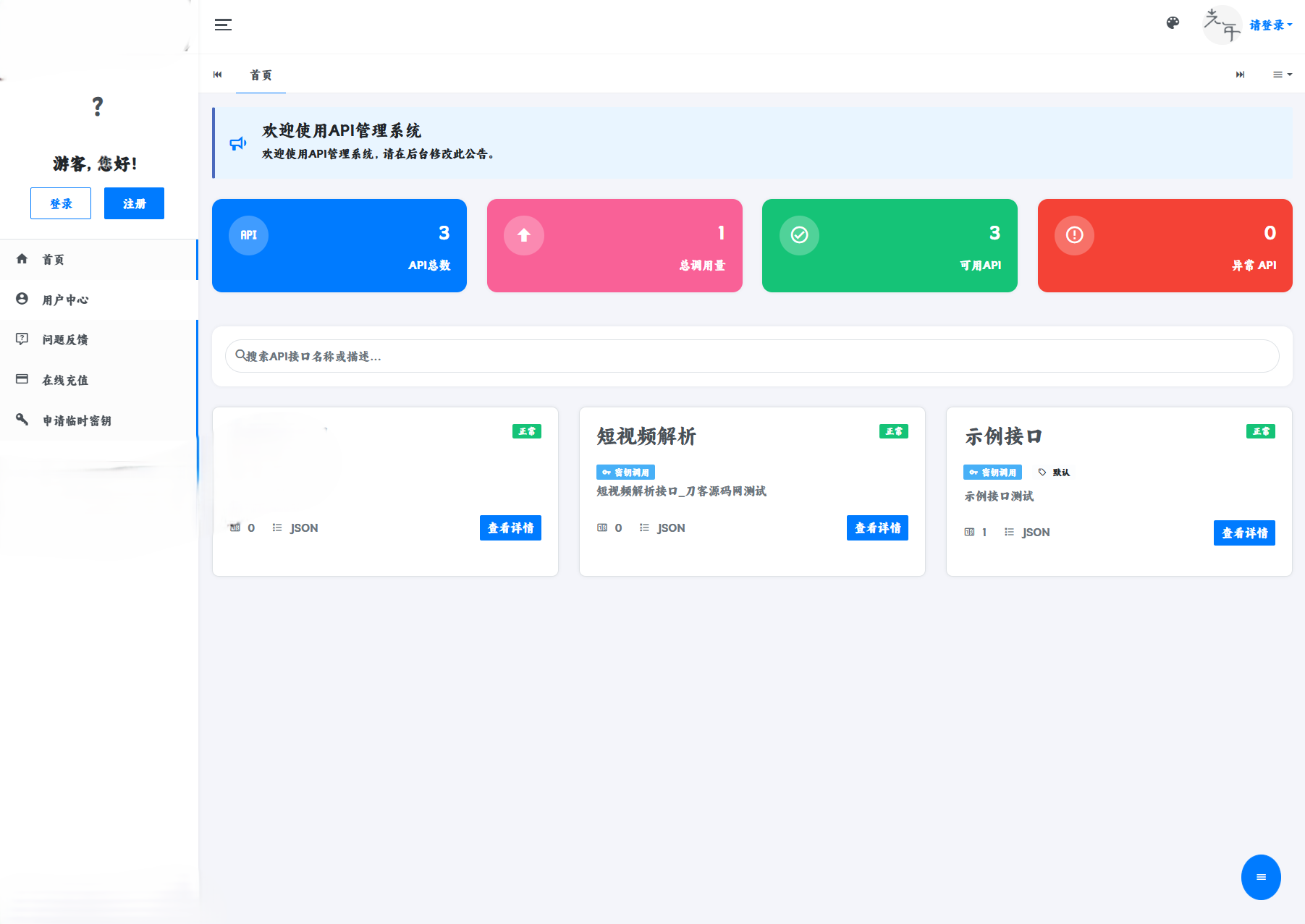
Task: Open 首页 in the sidebar menu
Action: [x=98, y=259]
